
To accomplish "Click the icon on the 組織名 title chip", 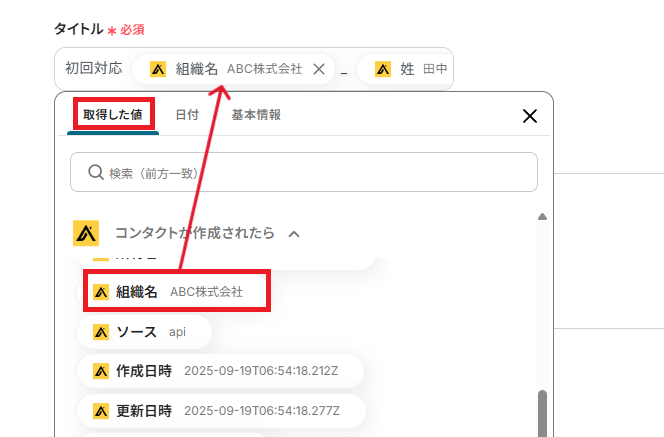I will click(x=158, y=69).
